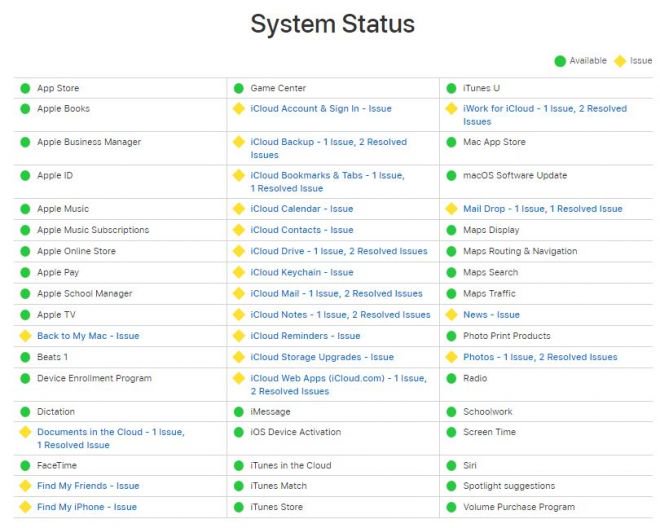Select the Apple Business Manager text

(89, 142)
